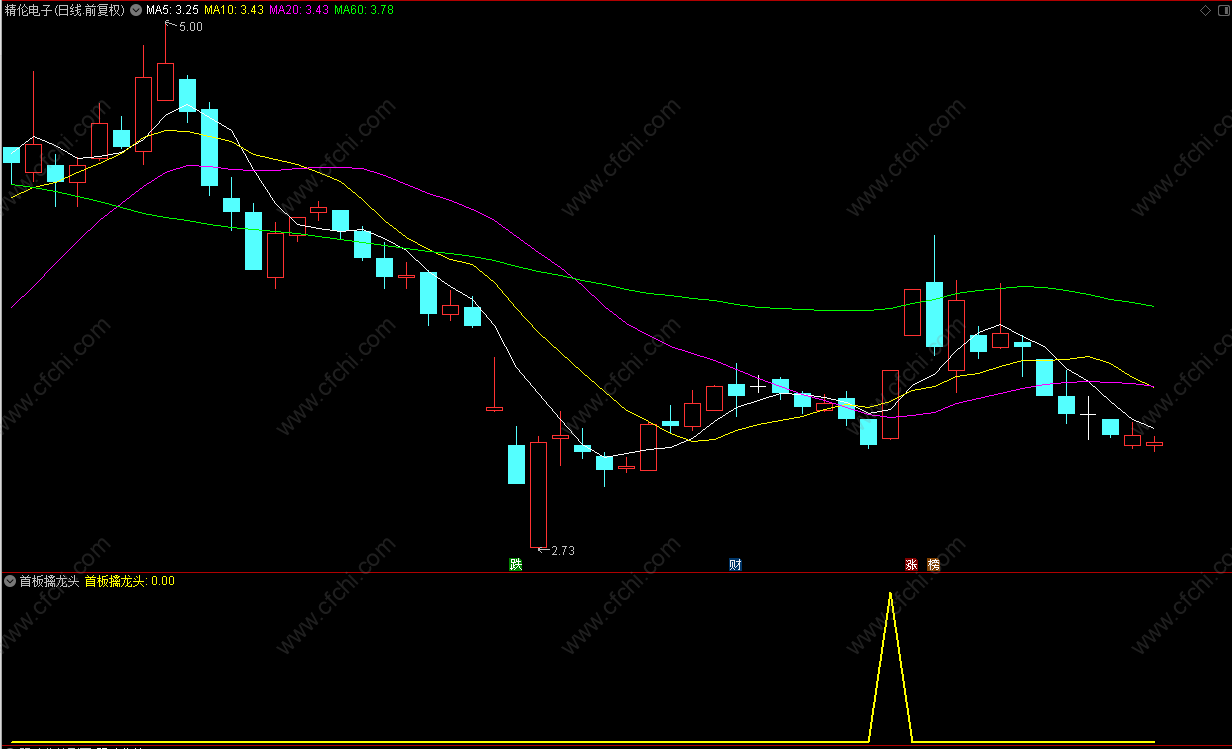This screenshot has width=1232, height=749.
Task: Select the yellow MA10: 3.43 legend label
Action: point(234,10)
